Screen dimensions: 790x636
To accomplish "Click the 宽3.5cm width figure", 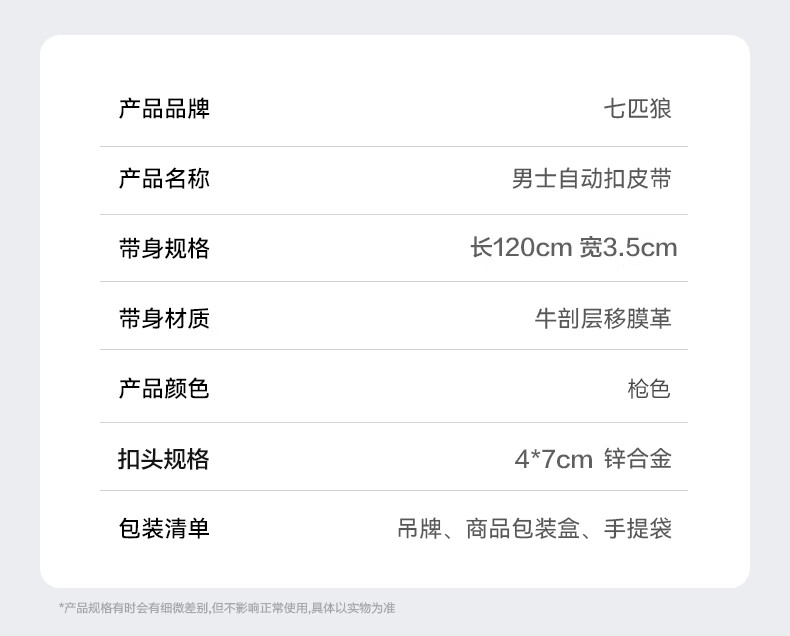I will pyautogui.click(x=628, y=247).
